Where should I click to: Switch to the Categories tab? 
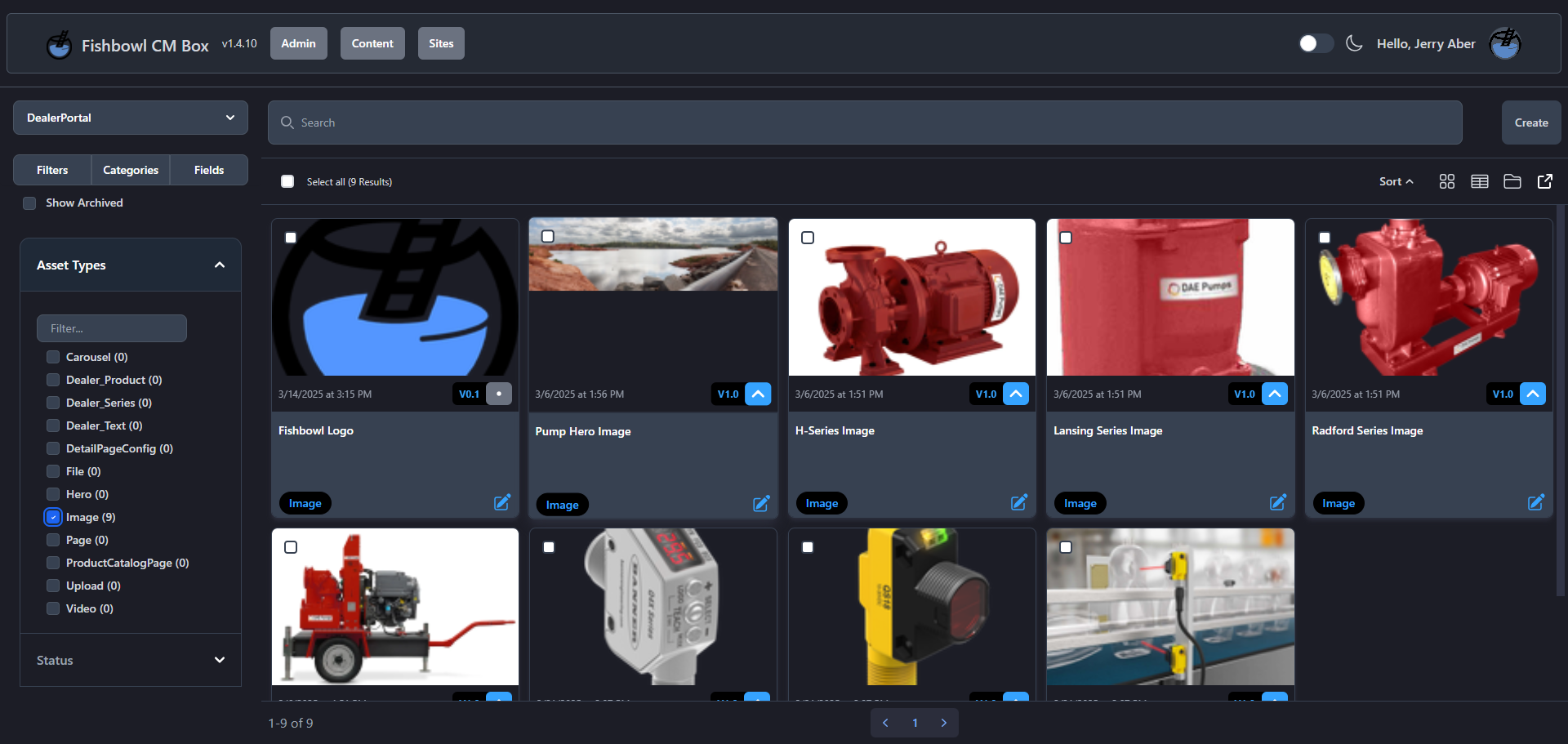[x=131, y=170]
